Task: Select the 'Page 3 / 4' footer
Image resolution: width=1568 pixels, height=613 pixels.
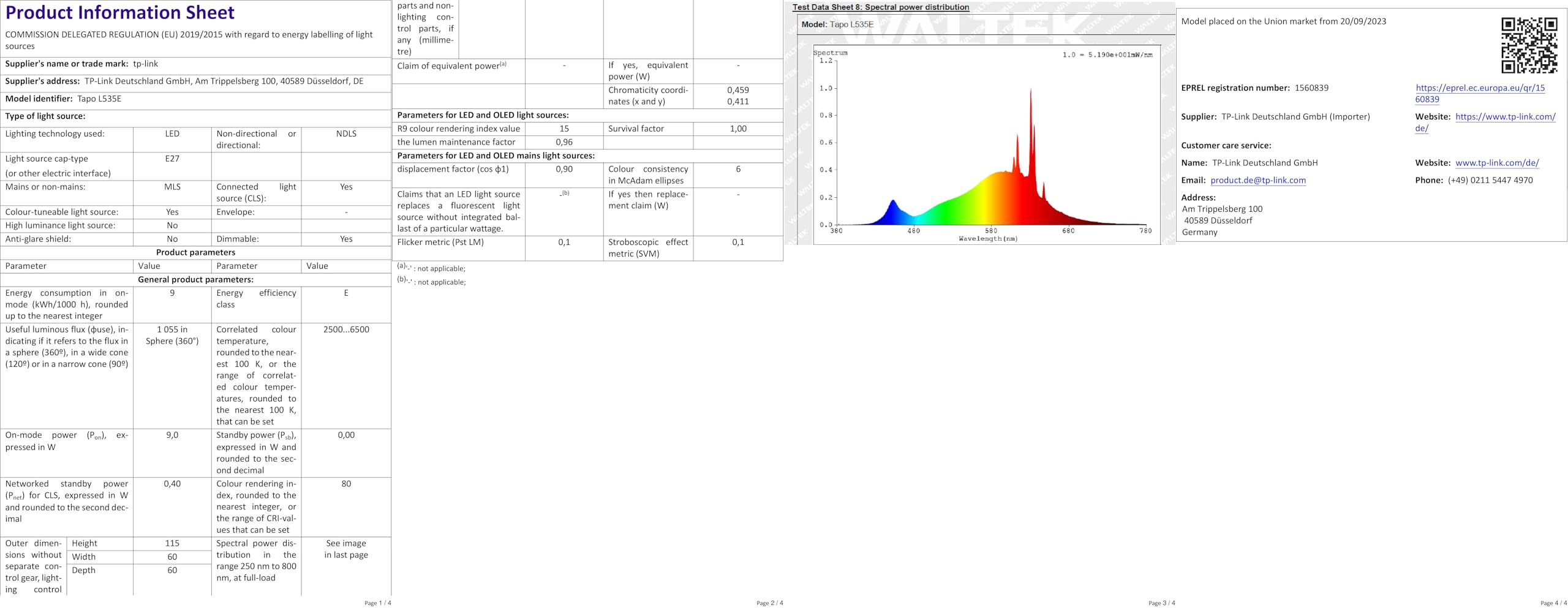Action: (1162, 603)
